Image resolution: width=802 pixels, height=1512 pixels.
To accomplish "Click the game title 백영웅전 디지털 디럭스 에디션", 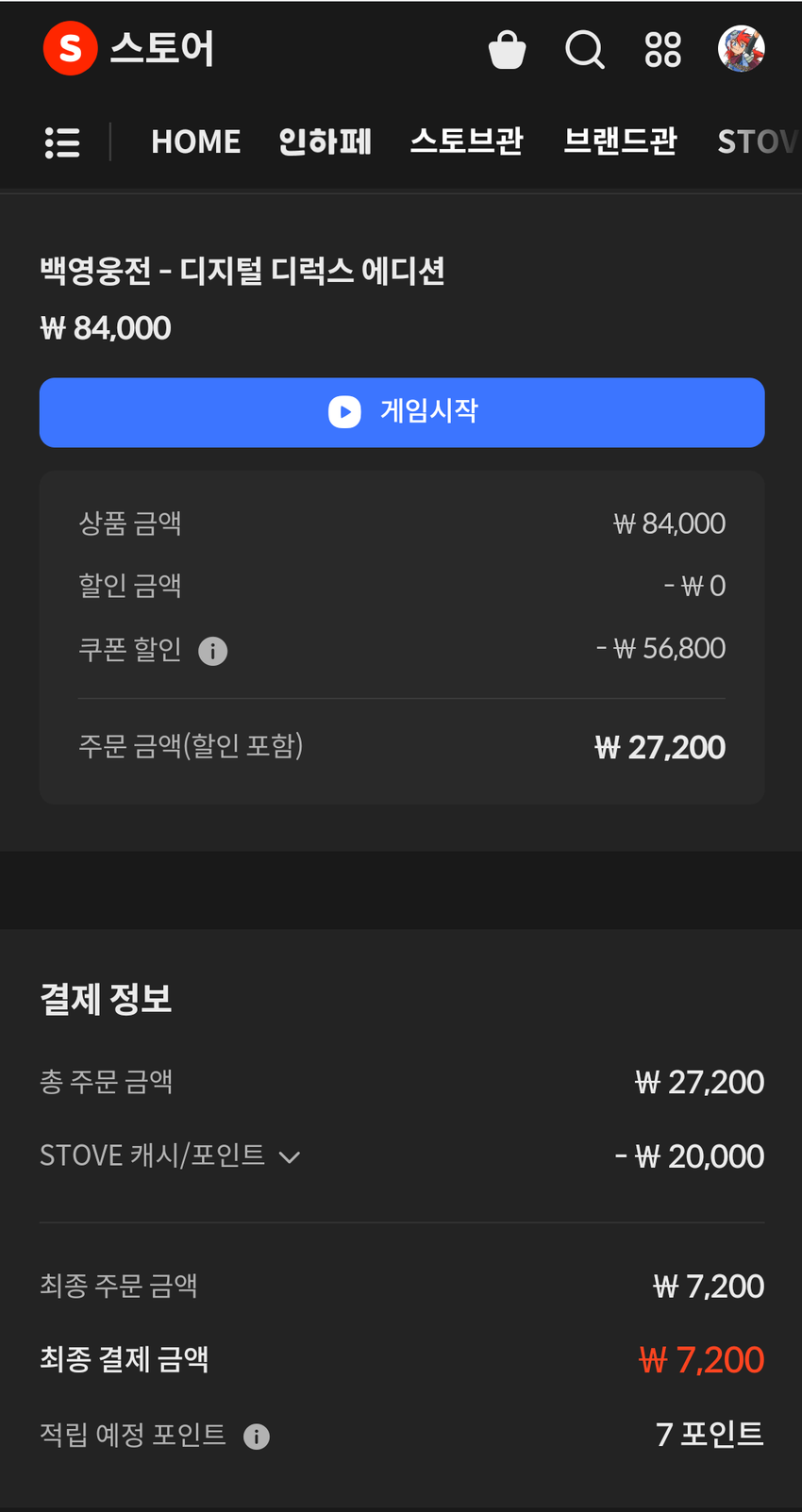I will coord(242,272).
